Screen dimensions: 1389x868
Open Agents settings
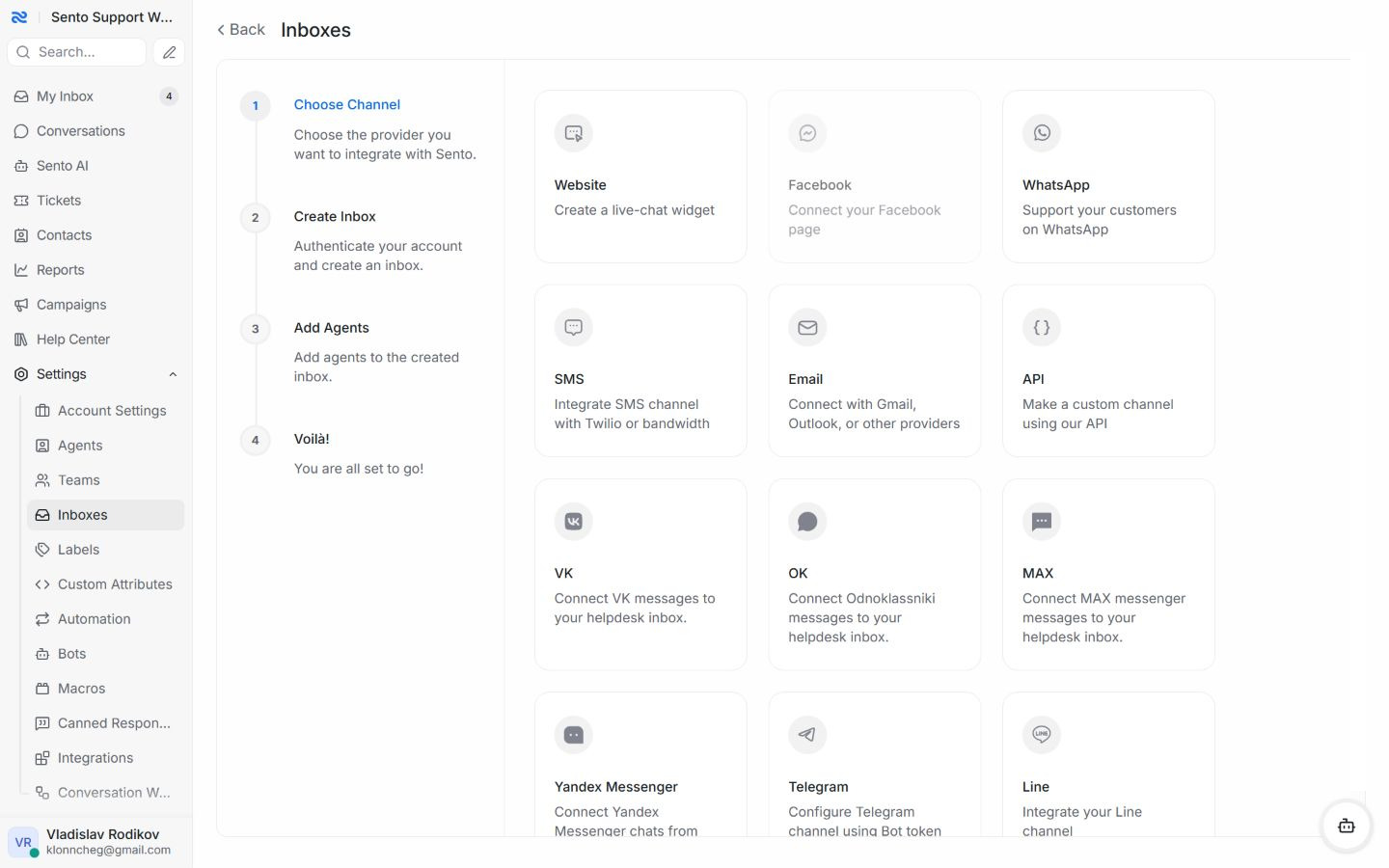click(106, 446)
